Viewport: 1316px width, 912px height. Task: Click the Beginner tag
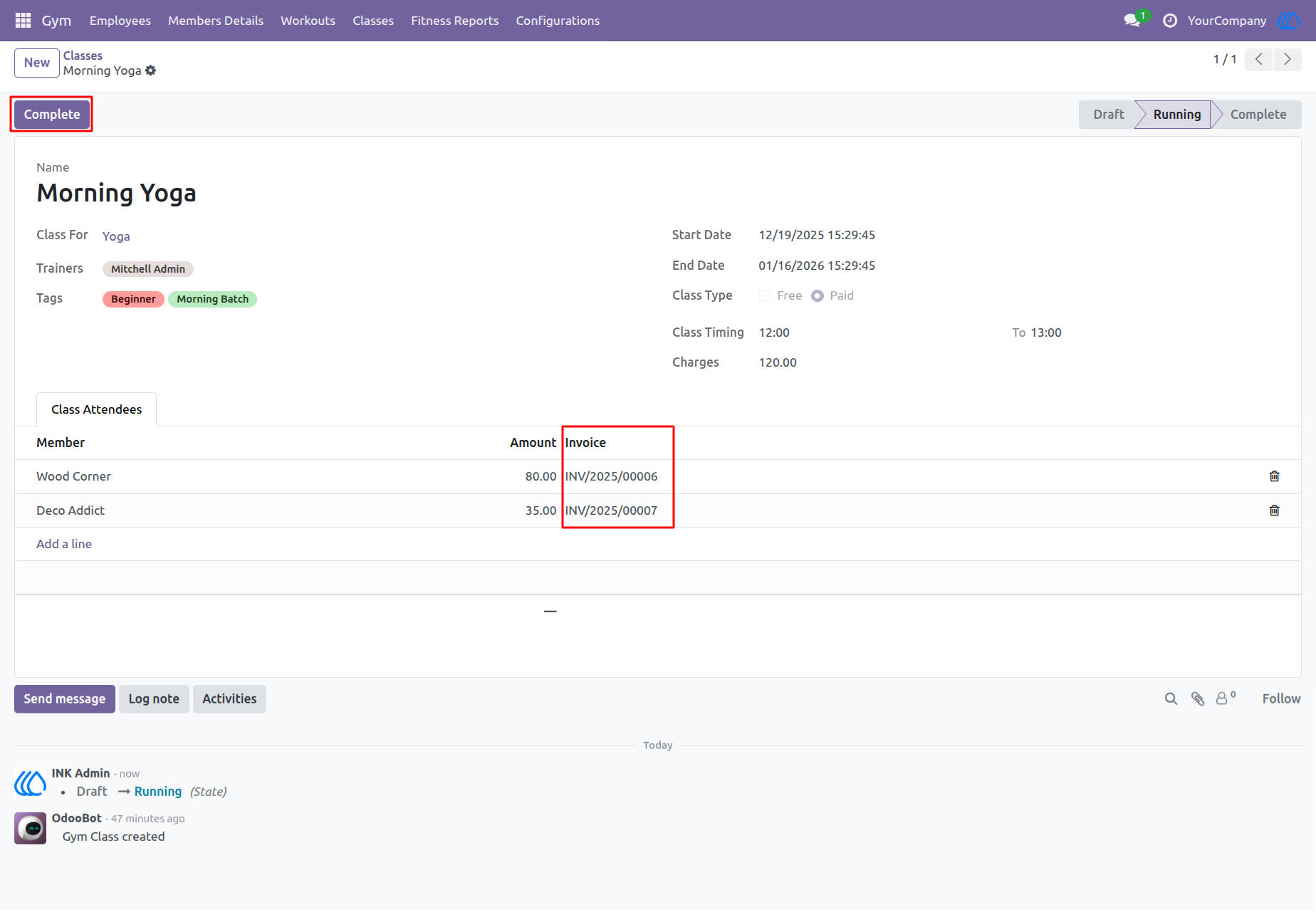[133, 299]
